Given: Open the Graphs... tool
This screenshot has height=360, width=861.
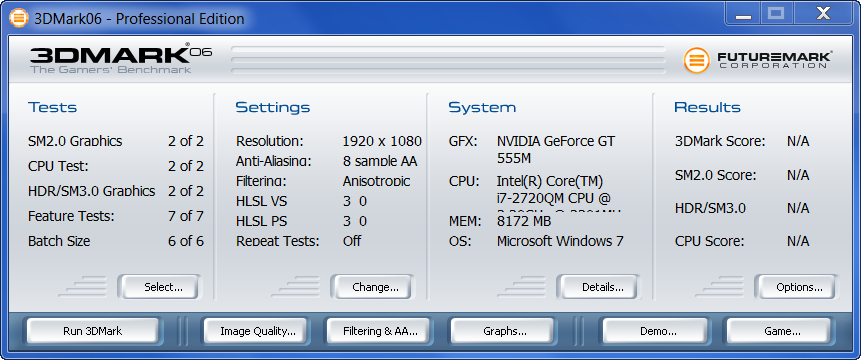Looking at the screenshot, I should click(502, 331).
